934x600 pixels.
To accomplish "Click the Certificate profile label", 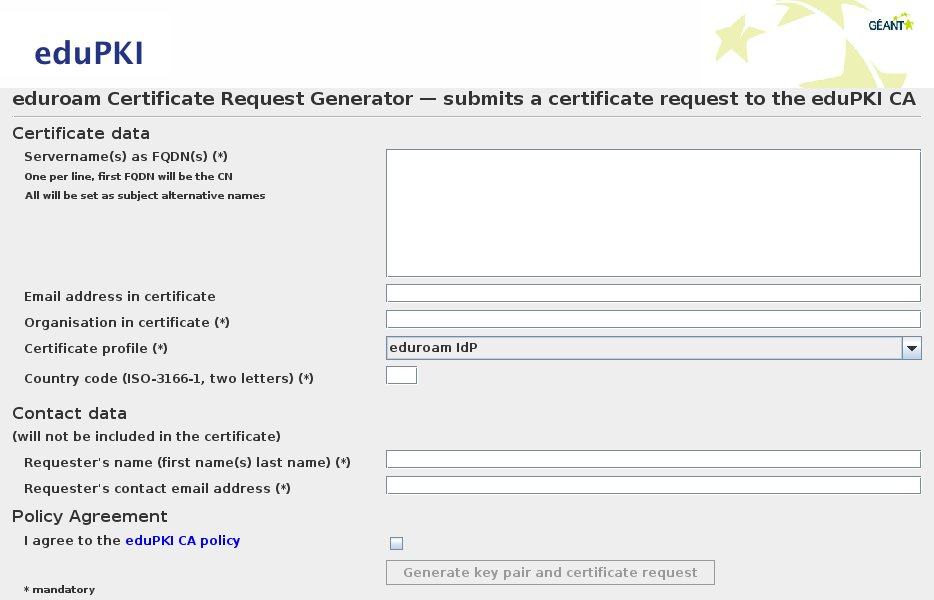I will click(x=96, y=348).
